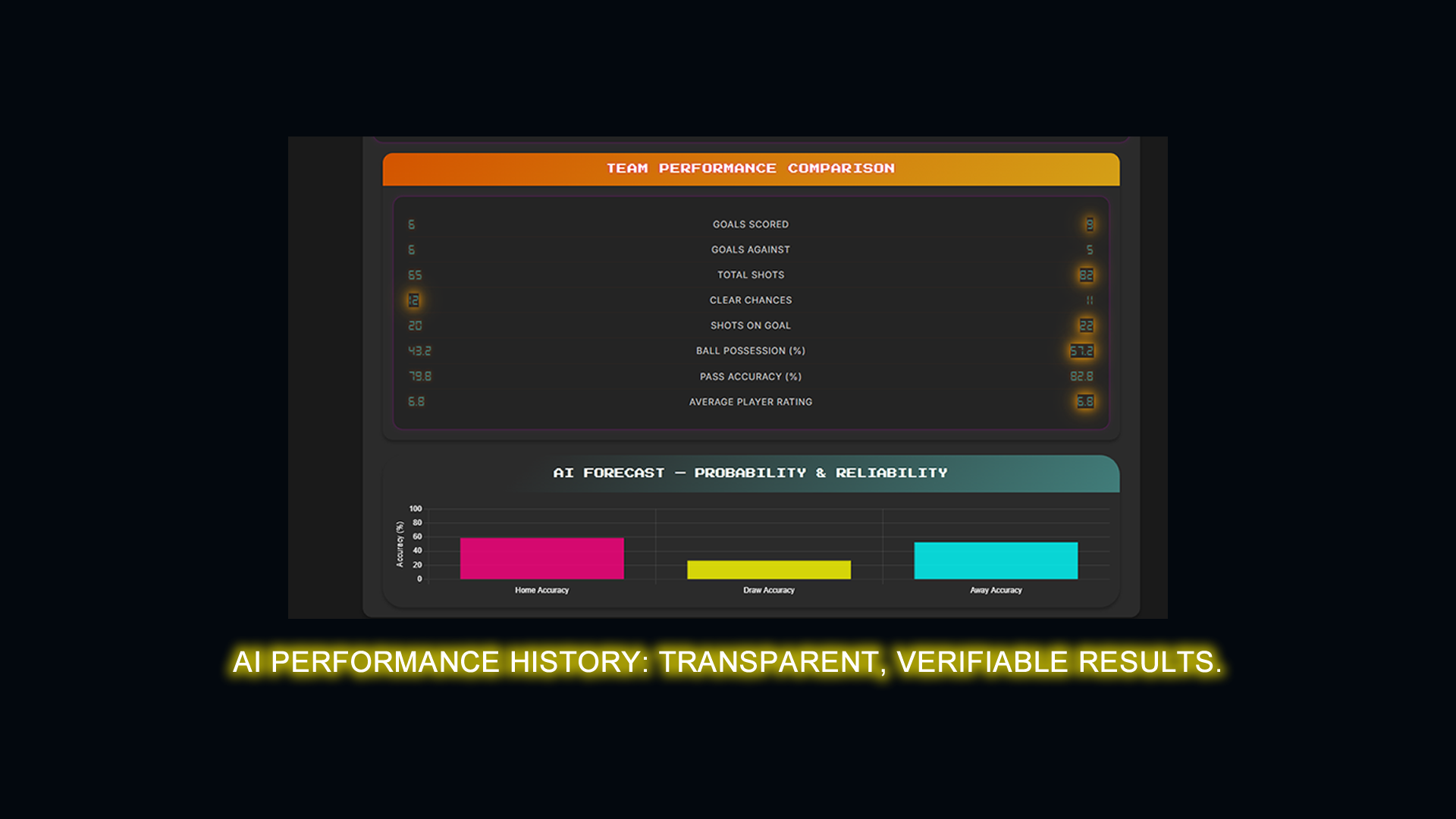Click the Pass Accuracy (%) label

(x=750, y=377)
